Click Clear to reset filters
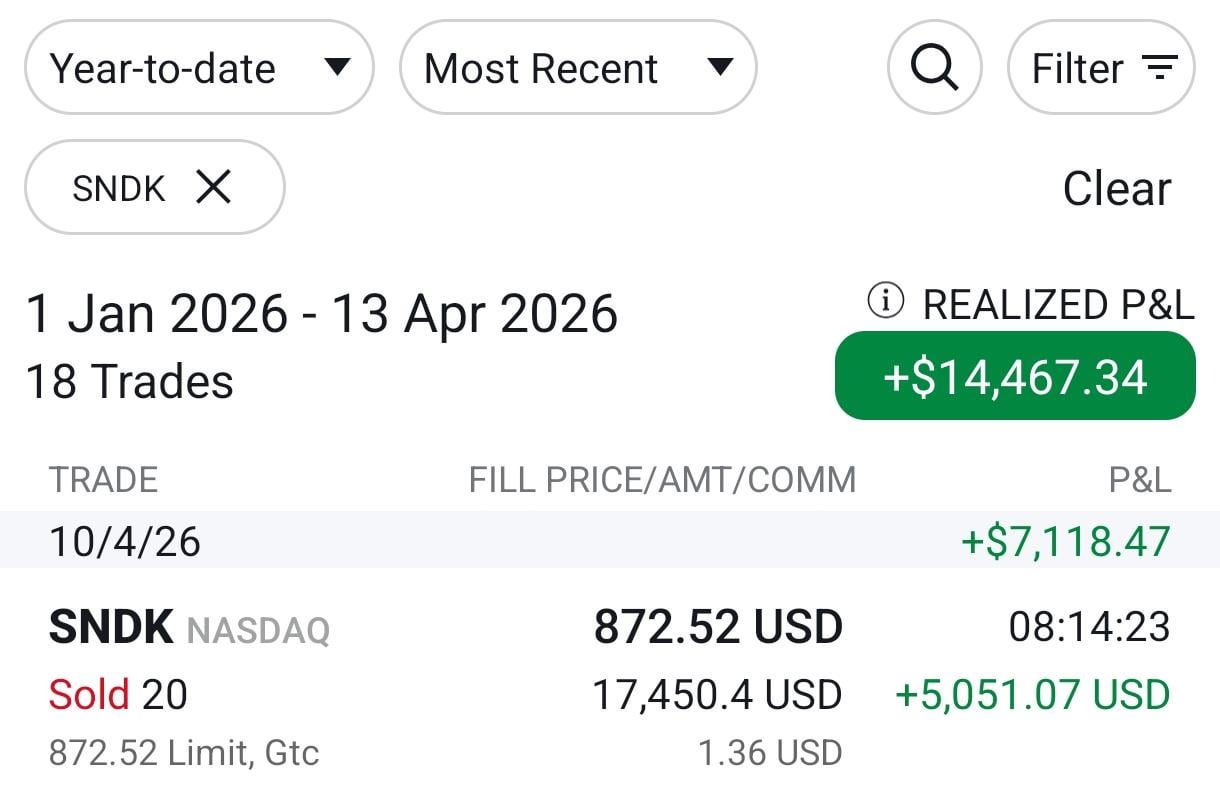Viewport: 1220px width, 786px height. coord(1116,188)
